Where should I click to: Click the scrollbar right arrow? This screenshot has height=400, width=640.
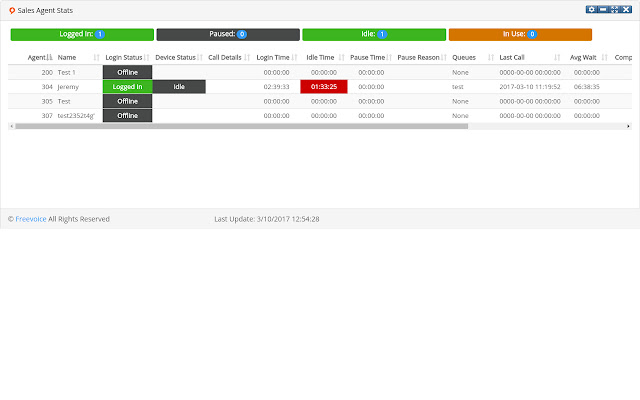628,127
